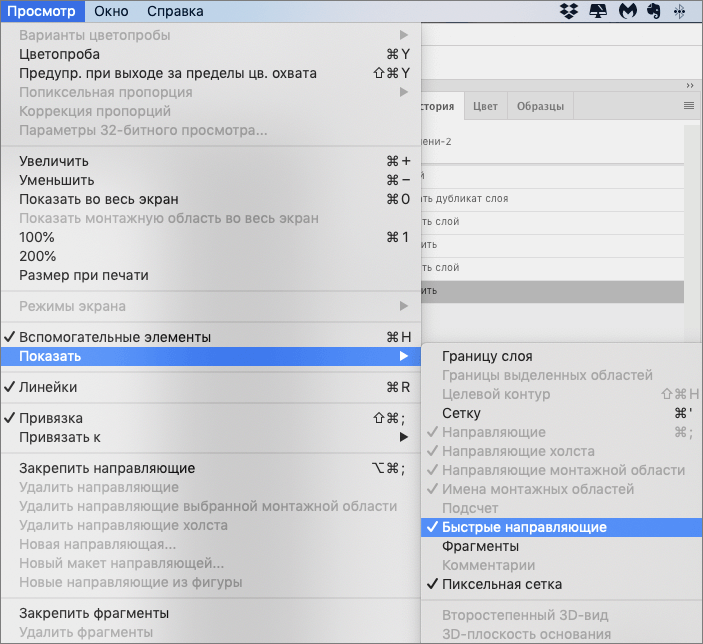
Task: Open the Dropbox menu bar icon
Action: pyautogui.click(x=569, y=11)
